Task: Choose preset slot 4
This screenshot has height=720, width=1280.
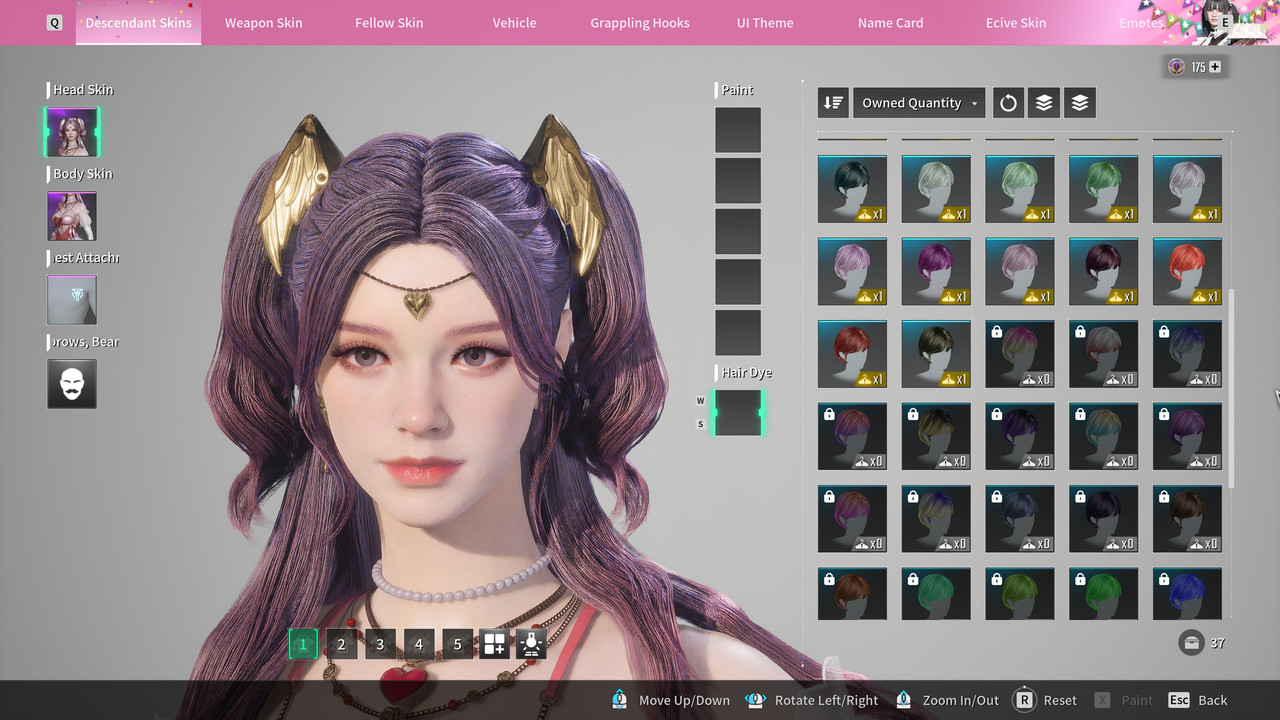Action: pyautogui.click(x=419, y=644)
